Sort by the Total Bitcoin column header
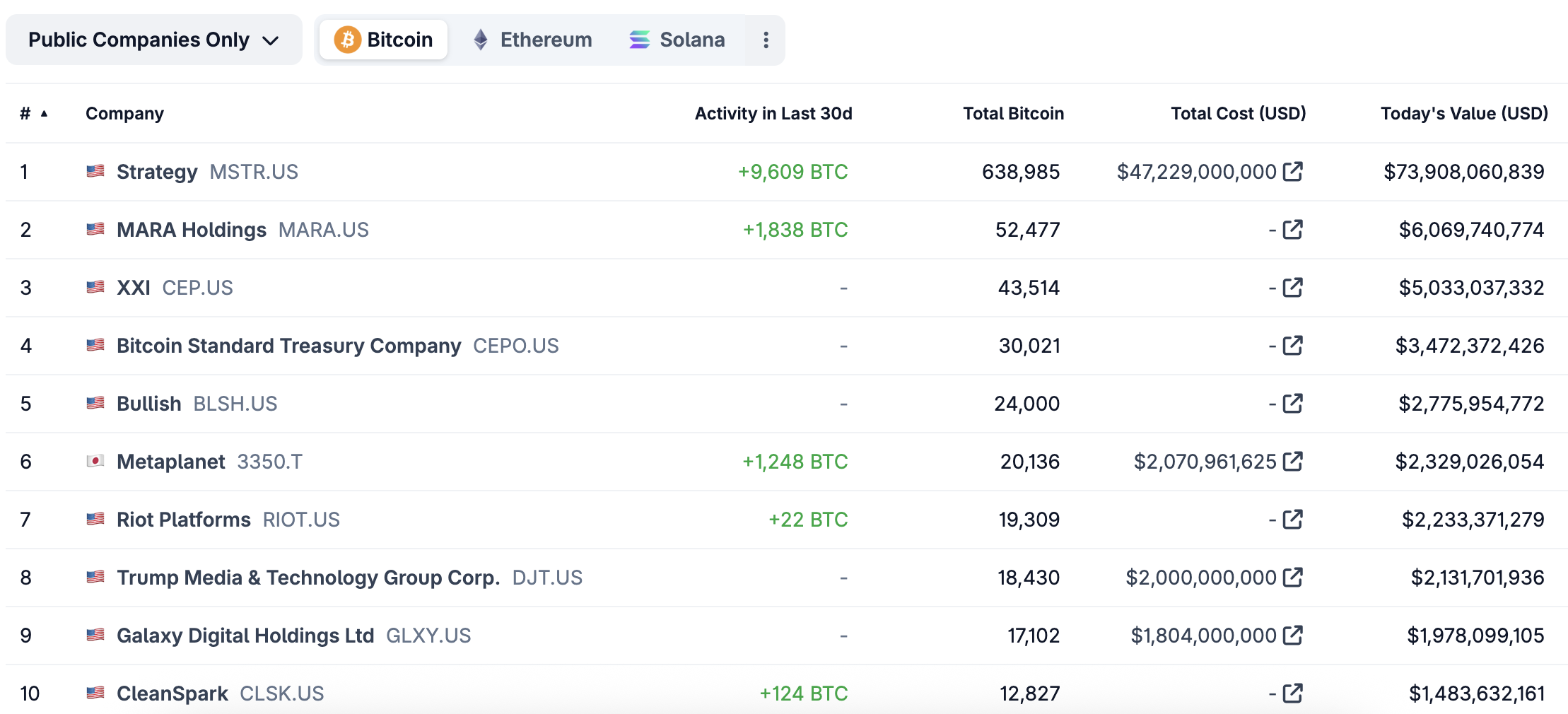The height and width of the screenshot is (714, 1568). coord(1014,112)
